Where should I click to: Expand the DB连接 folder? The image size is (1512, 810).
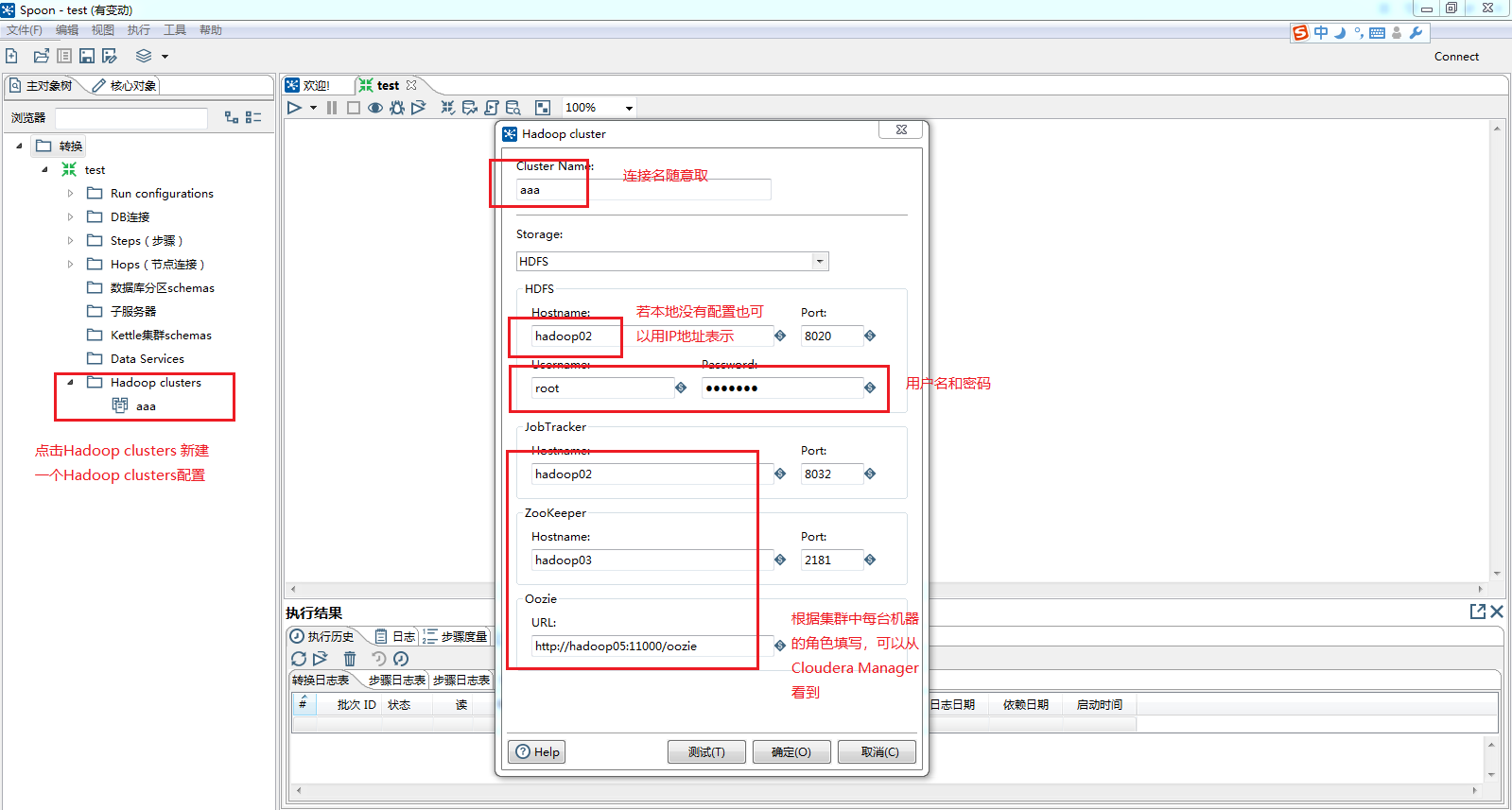point(70,216)
